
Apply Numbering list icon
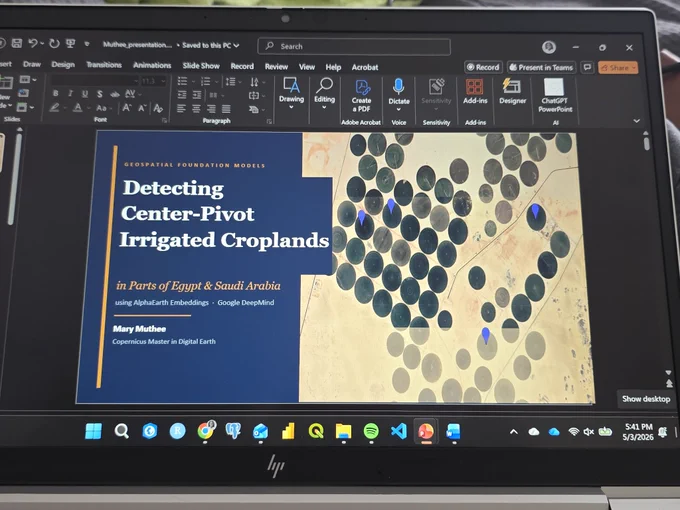coord(206,82)
